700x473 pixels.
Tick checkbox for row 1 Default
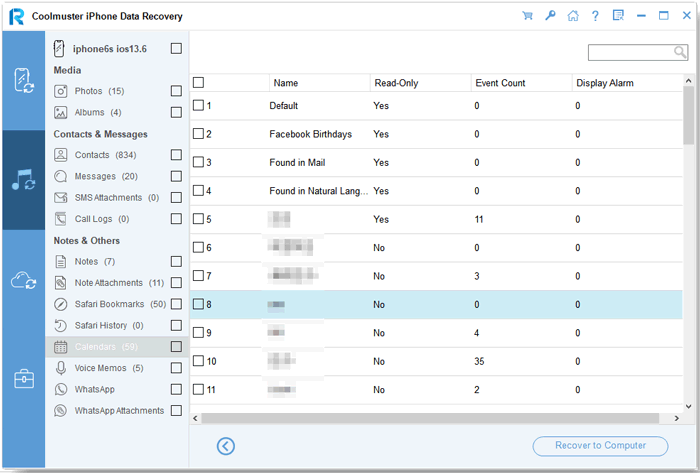[198, 105]
